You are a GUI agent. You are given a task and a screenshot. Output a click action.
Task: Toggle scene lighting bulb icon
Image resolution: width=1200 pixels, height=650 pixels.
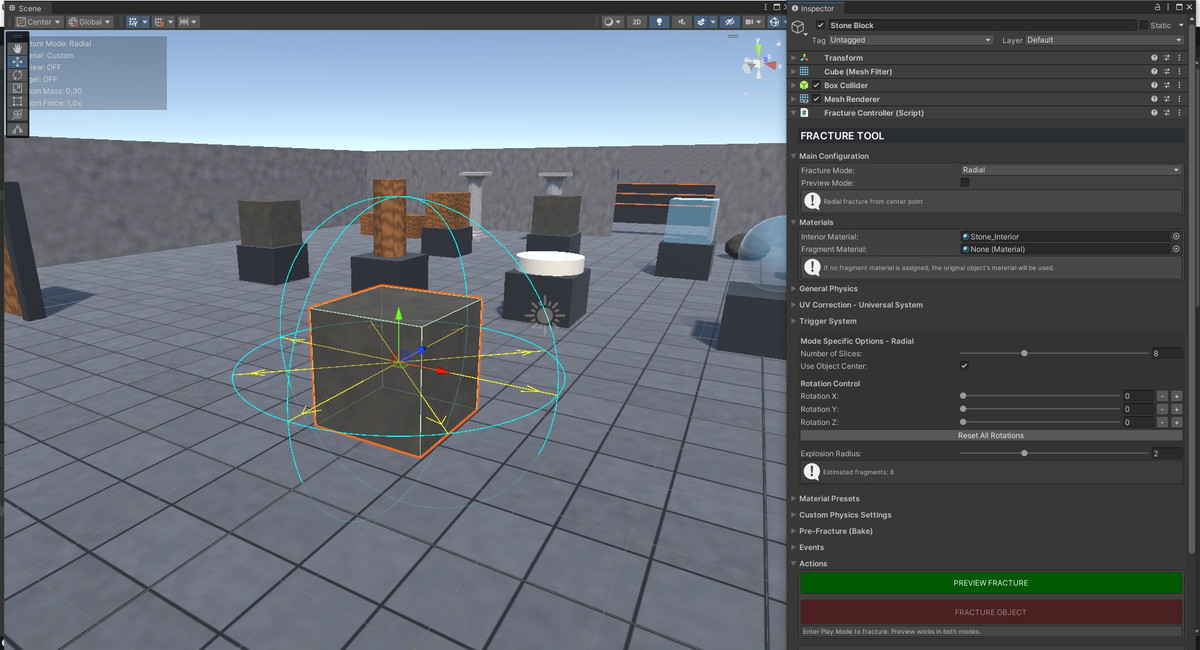click(x=658, y=21)
